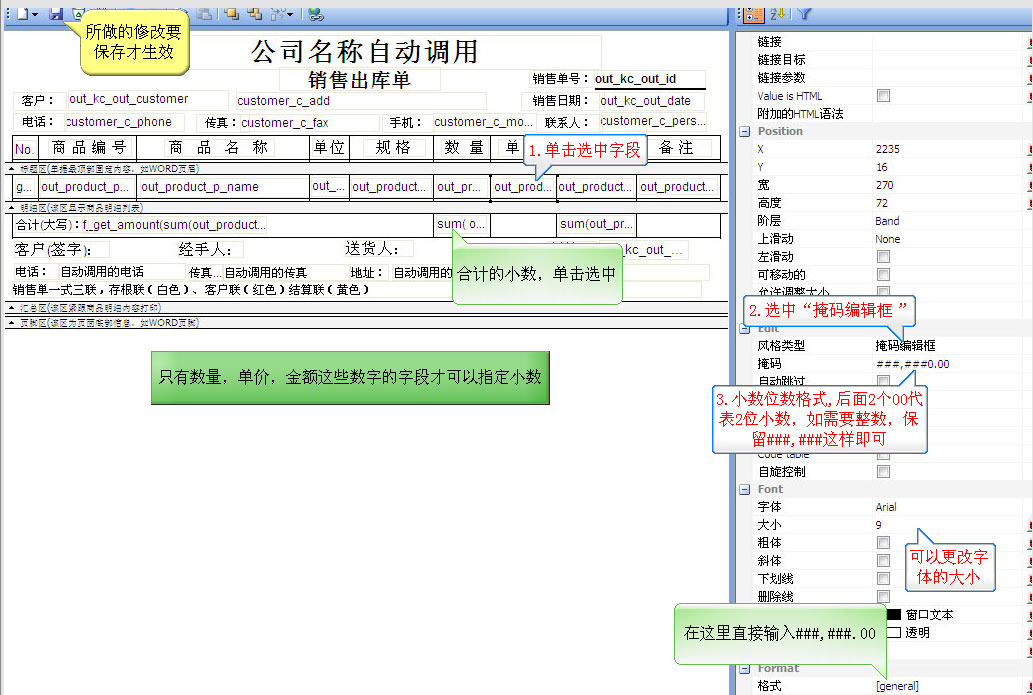Open the New document dropdown arrow

click(35, 14)
